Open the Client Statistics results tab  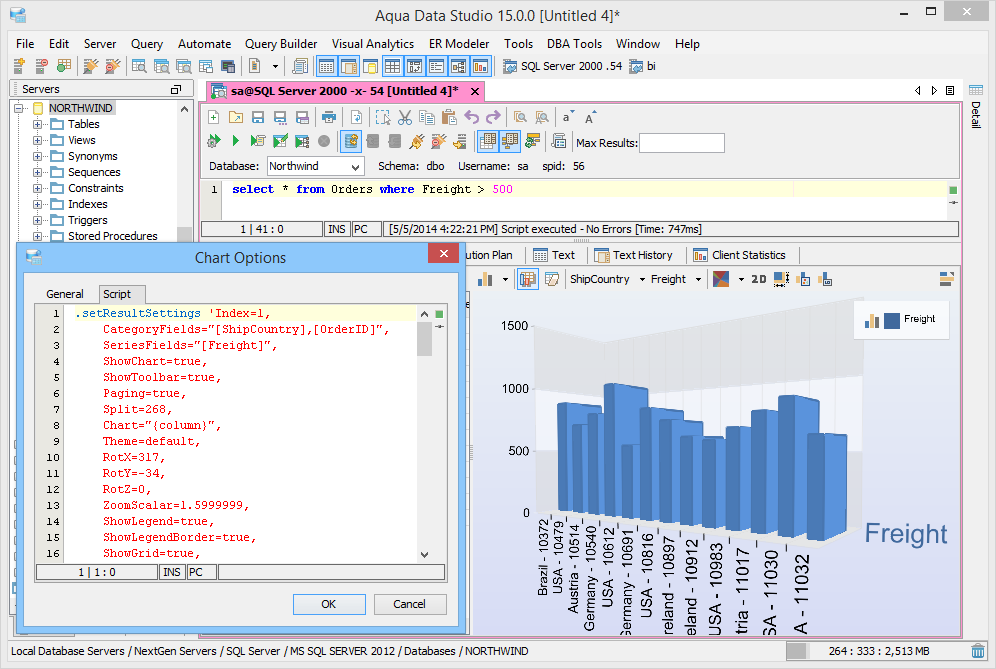[x=740, y=255]
